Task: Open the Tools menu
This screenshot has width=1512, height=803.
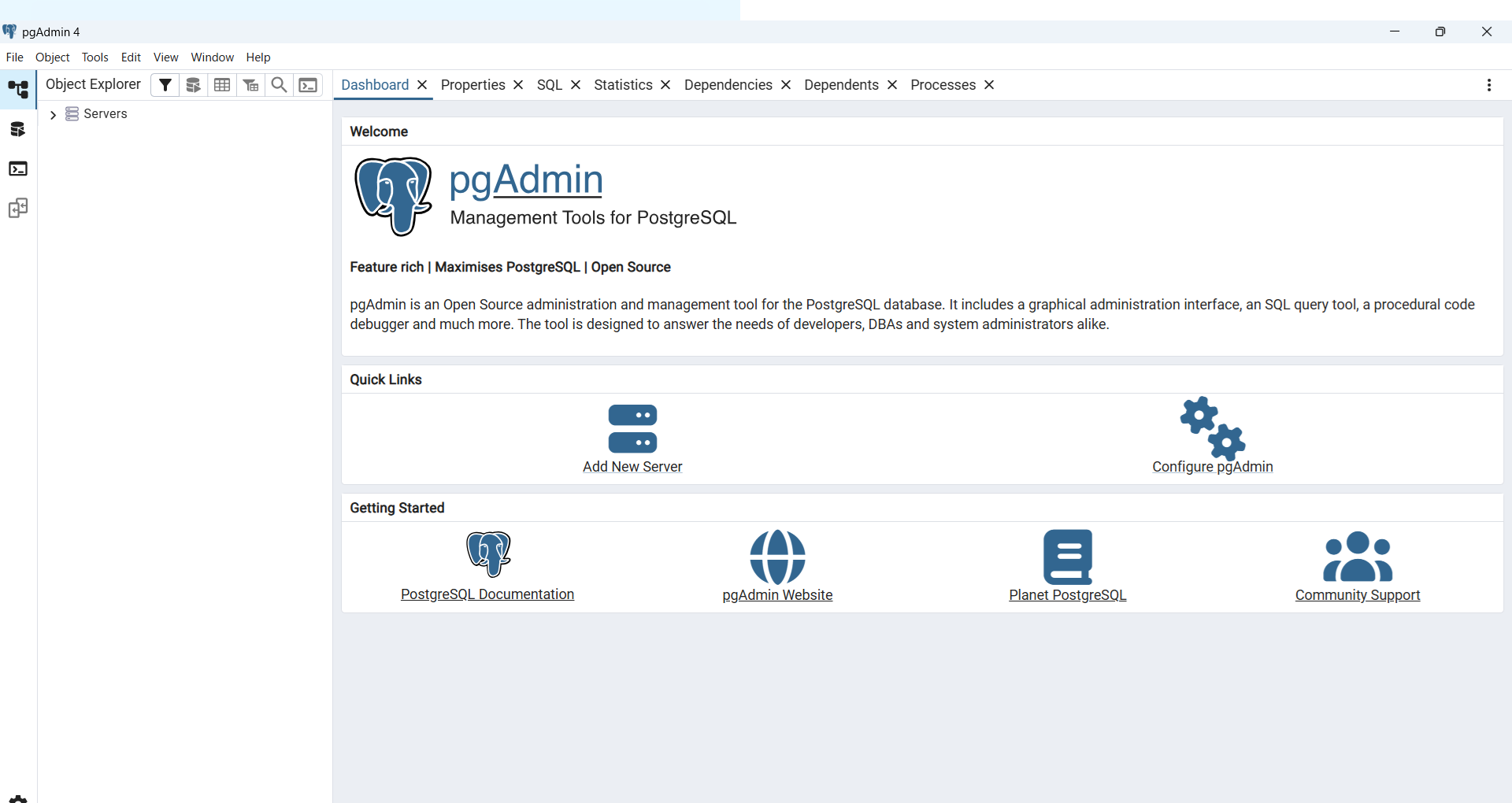Action: pyautogui.click(x=94, y=57)
